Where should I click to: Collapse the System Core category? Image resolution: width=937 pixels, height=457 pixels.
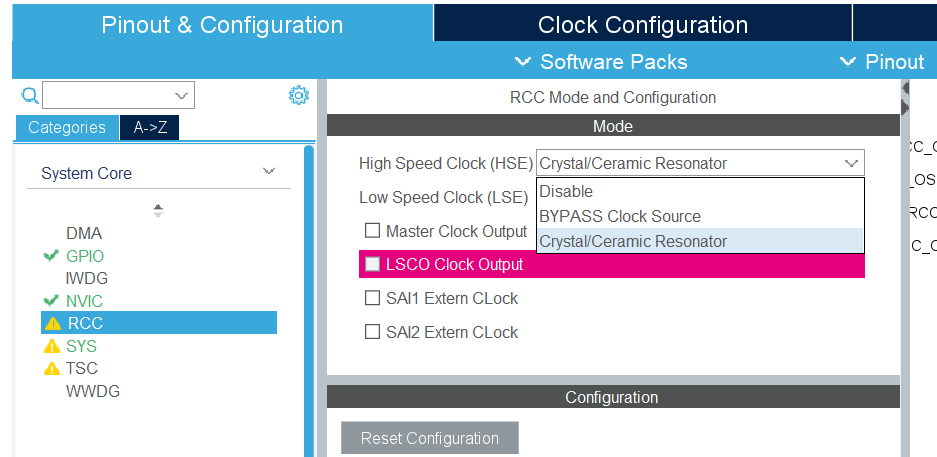coord(268,172)
